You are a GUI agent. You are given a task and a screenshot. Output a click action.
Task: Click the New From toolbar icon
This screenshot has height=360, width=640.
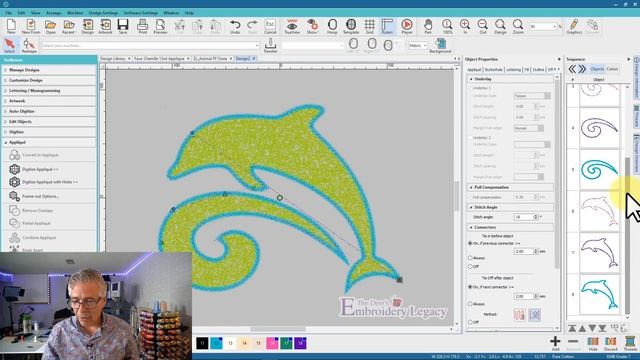click(x=31, y=27)
